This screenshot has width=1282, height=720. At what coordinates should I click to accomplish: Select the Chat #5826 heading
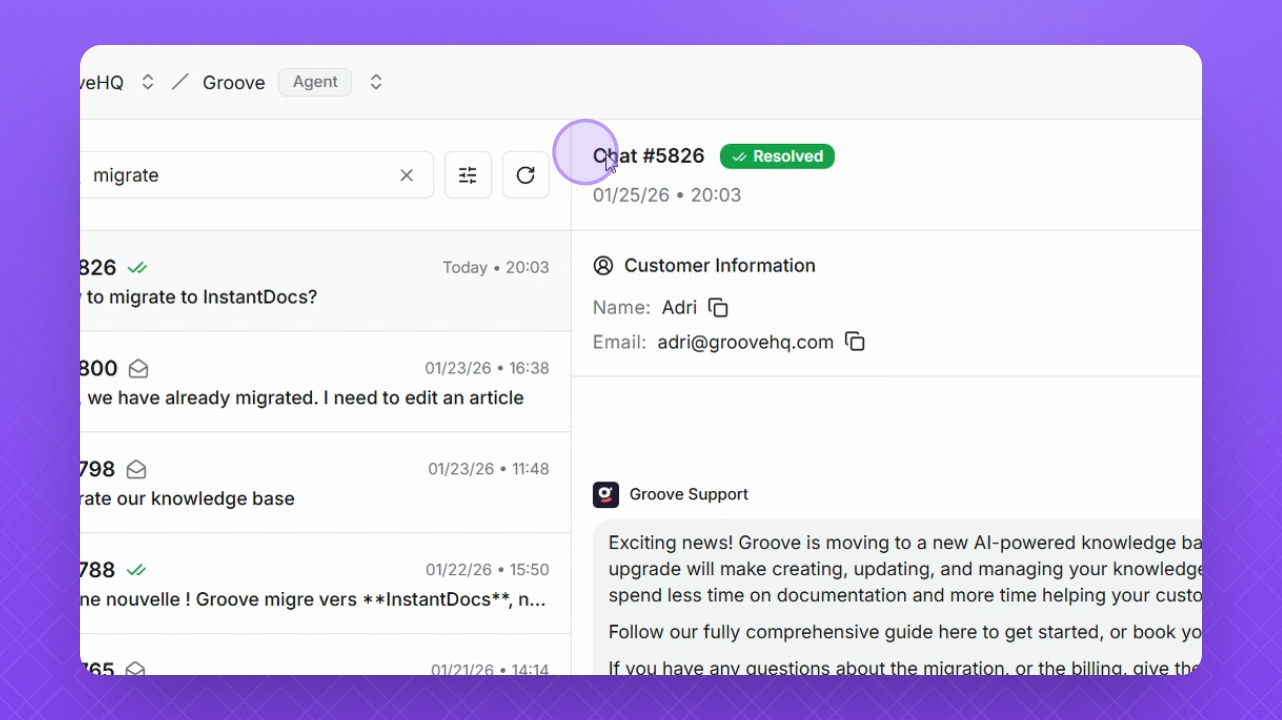coord(649,156)
